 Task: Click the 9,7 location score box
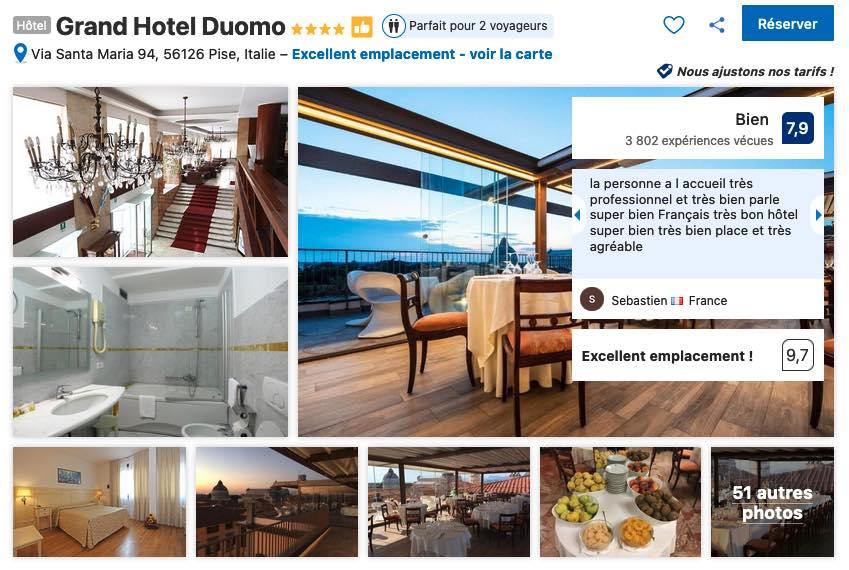pos(798,355)
